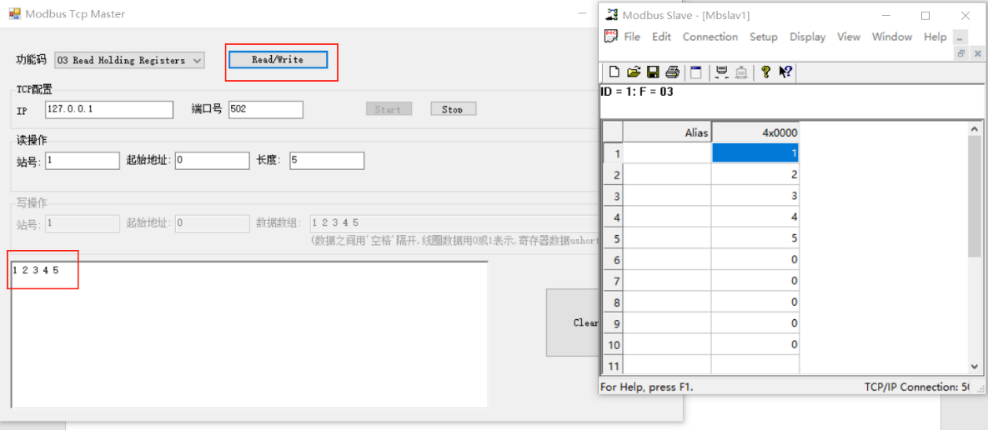Click the port number field showing 502

click(265, 109)
